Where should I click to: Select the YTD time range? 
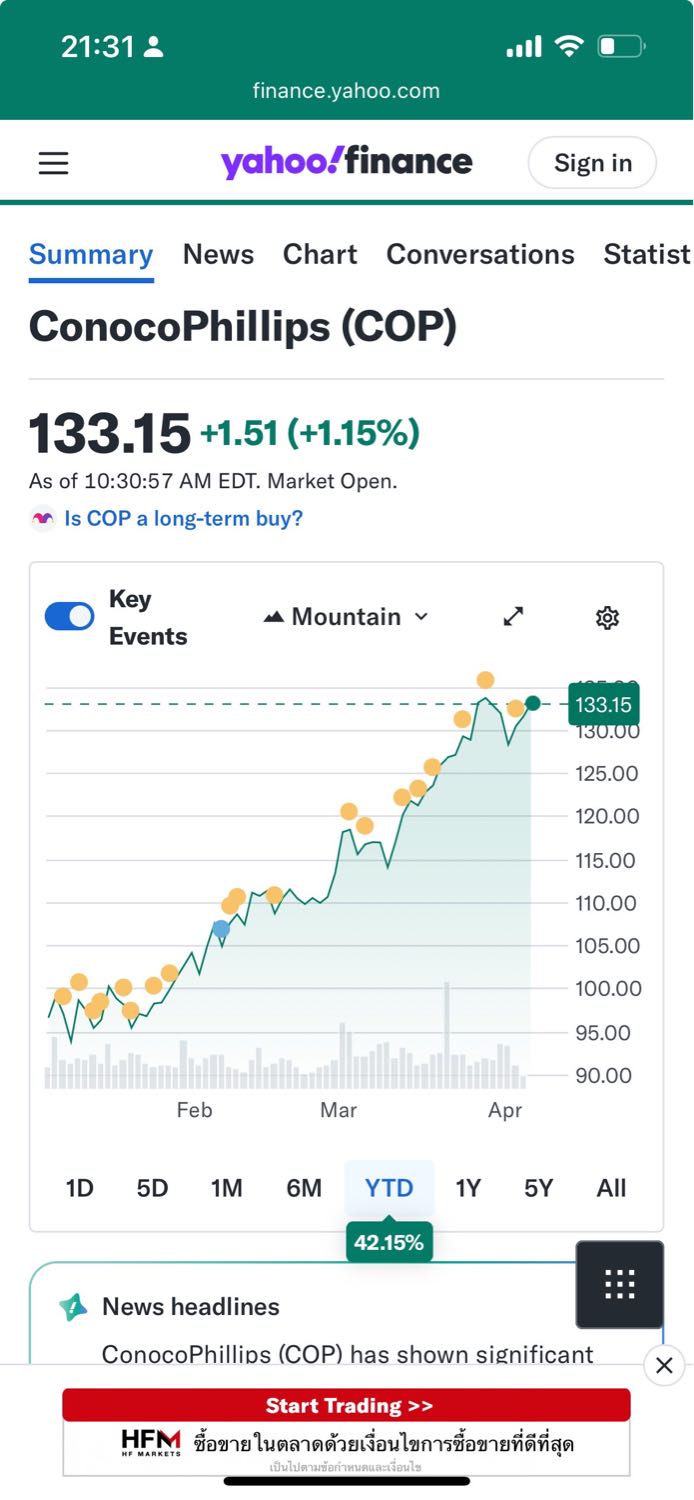pos(389,1188)
